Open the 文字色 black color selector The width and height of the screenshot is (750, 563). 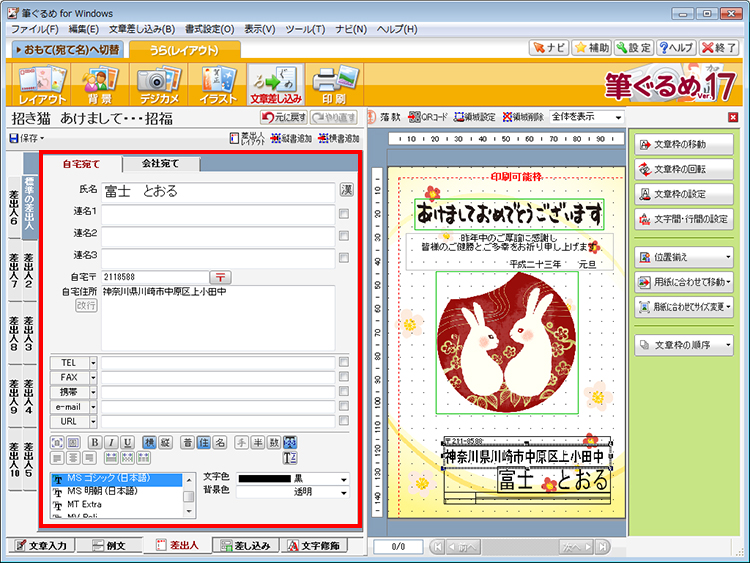(293, 479)
